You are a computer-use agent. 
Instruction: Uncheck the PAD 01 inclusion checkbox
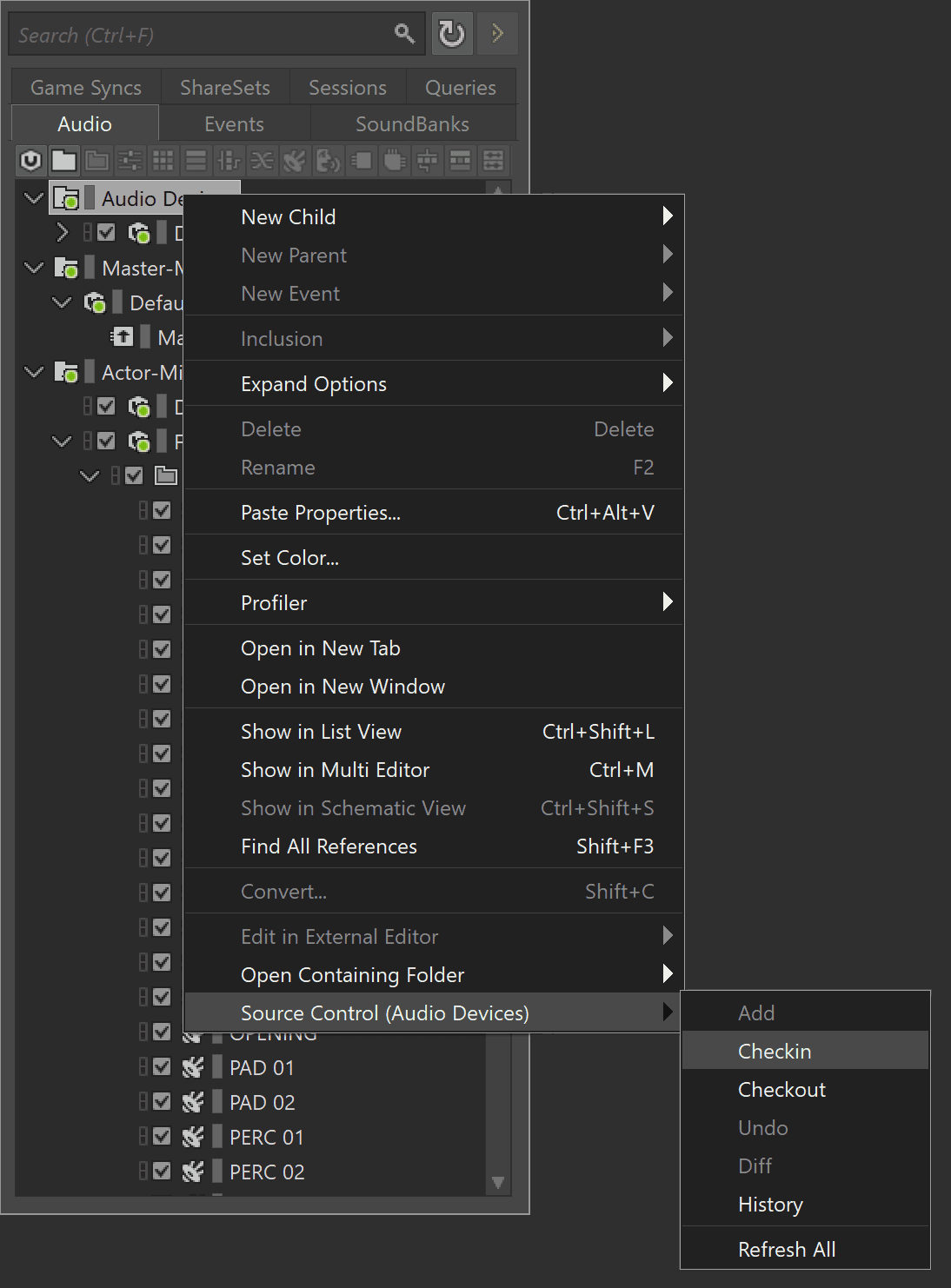(162, 1067)
